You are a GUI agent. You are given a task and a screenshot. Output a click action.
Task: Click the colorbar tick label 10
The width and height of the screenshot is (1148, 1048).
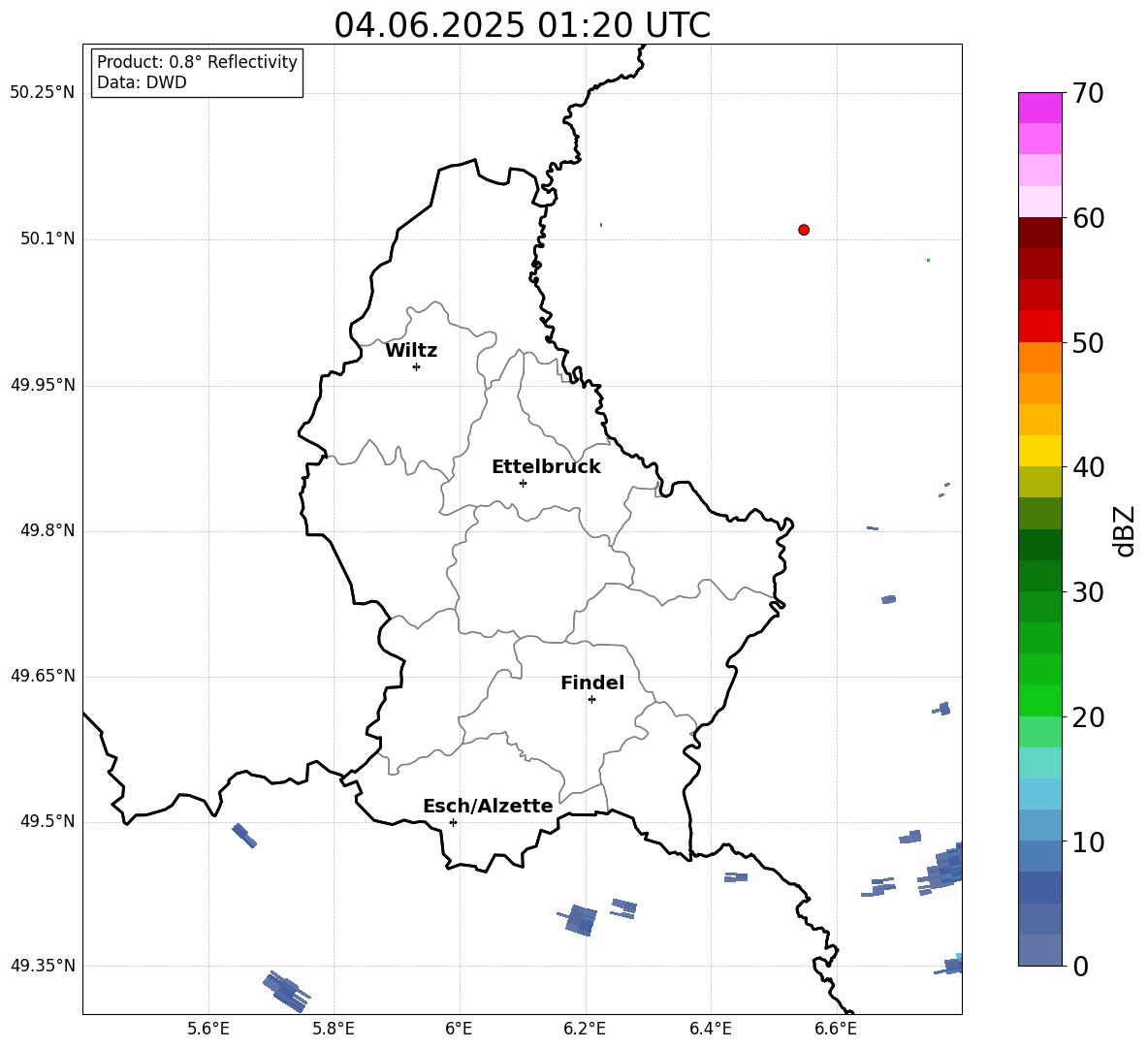pos(1088,842)
